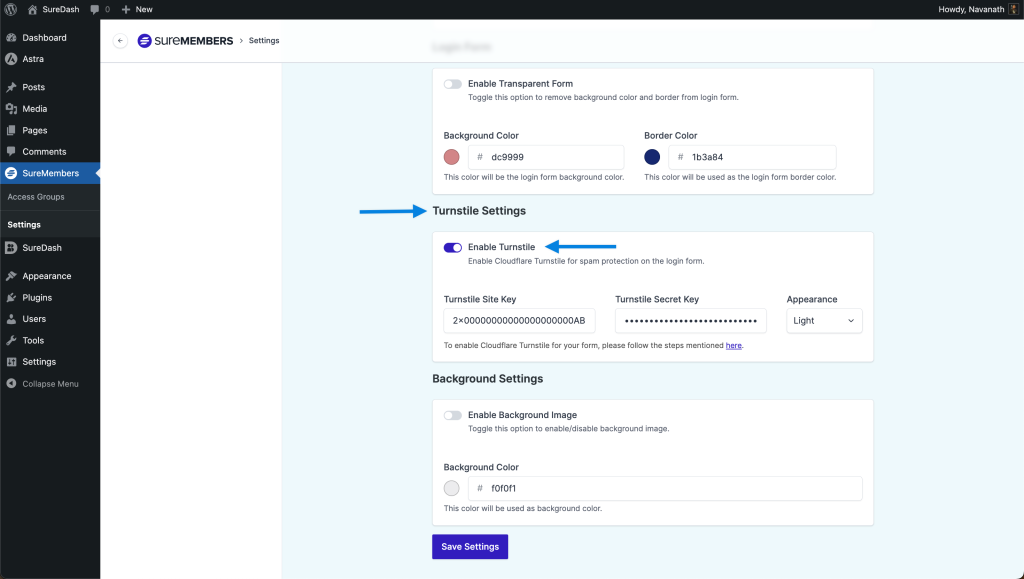The height and width of the screenshot is (579, 1024).
Task: Click the Turnstile Secret Key field
Action: [691, 321]
